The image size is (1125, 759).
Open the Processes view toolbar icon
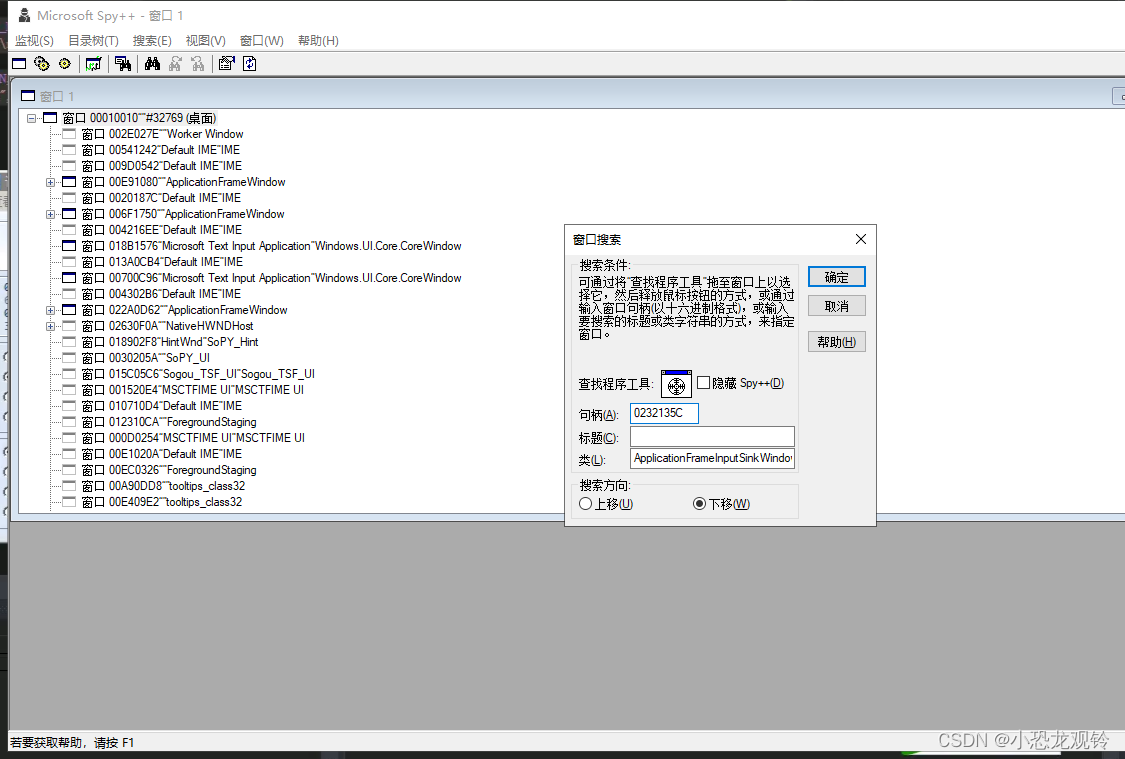point(42,64)
